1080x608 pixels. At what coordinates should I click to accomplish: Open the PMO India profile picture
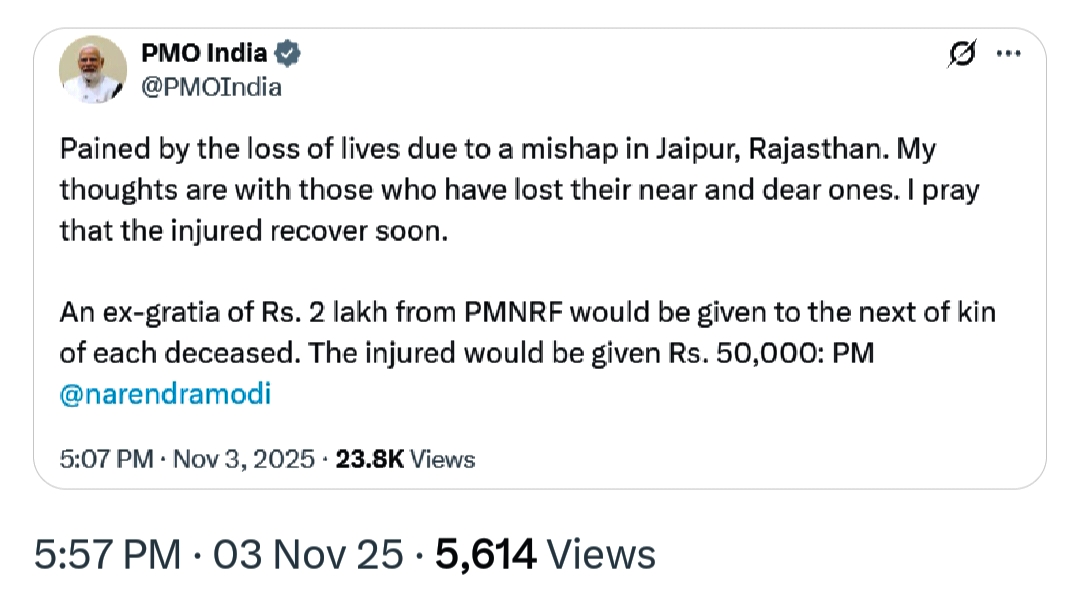(93, 69)
